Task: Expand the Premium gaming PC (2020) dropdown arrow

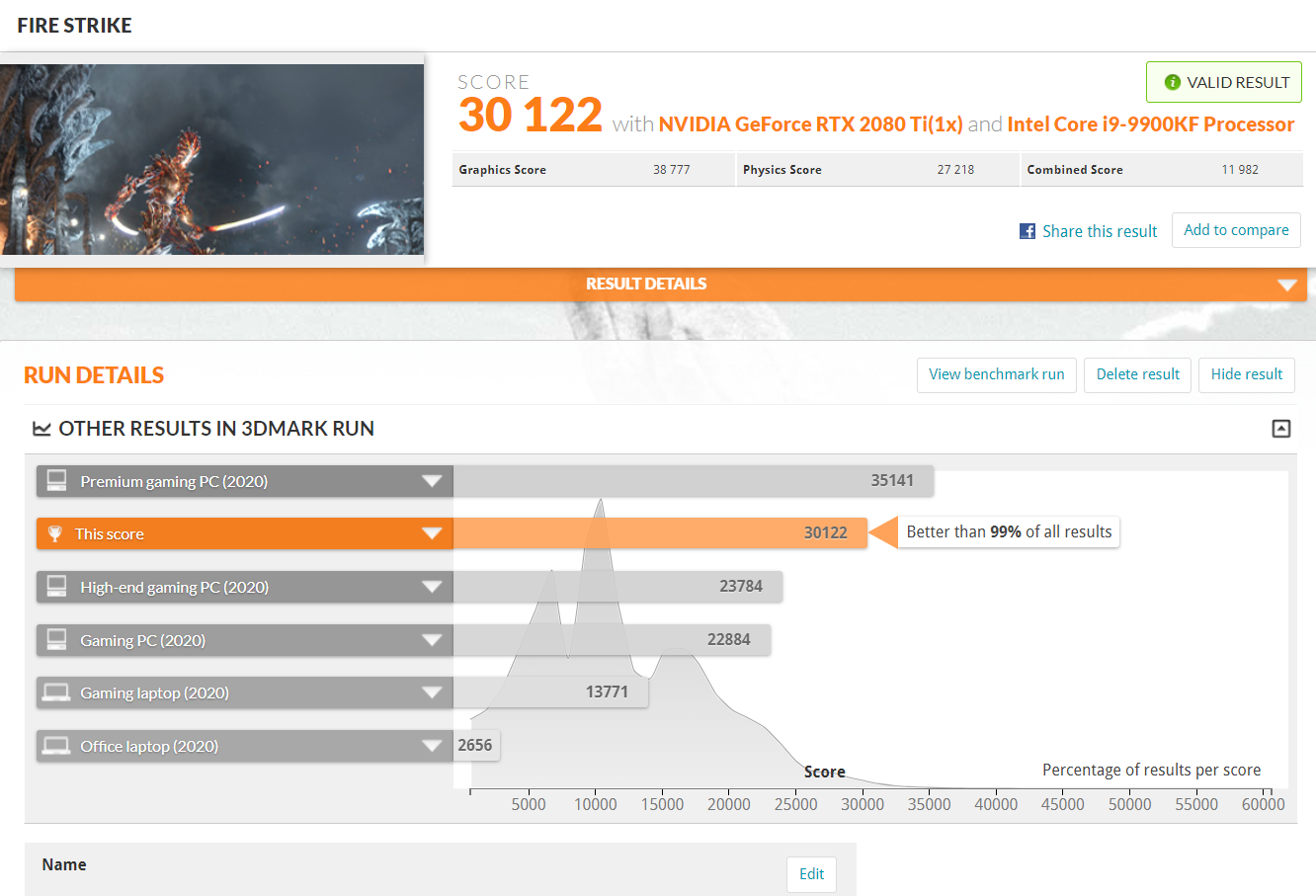Action: coord(432,481)
